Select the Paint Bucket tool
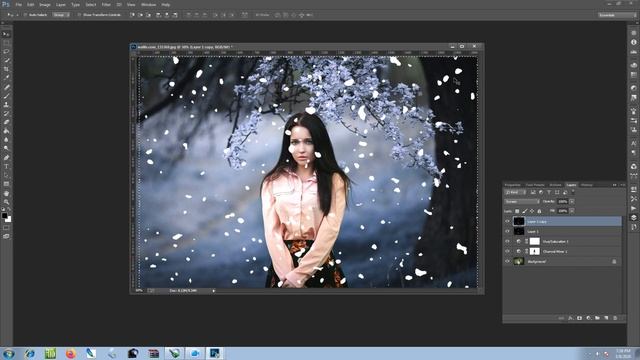Viewport: 640px width, 360px height. pos(6,131)
